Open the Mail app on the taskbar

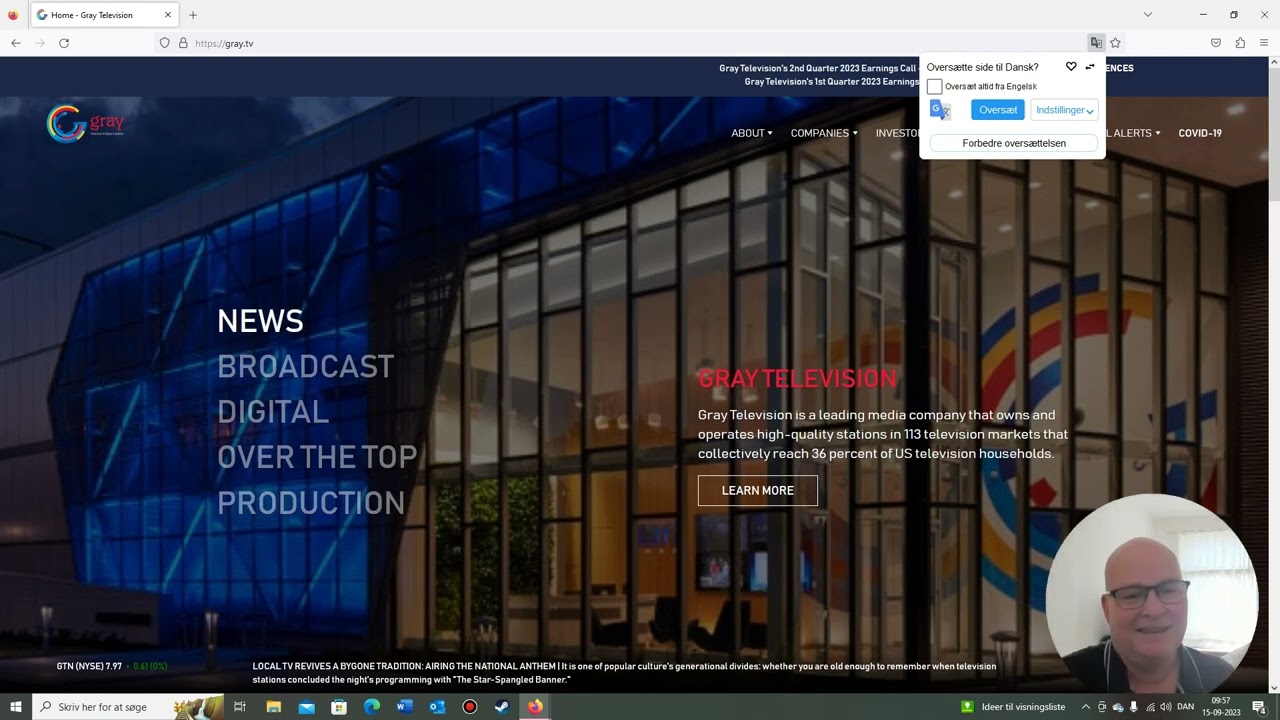tap(306, 707)
